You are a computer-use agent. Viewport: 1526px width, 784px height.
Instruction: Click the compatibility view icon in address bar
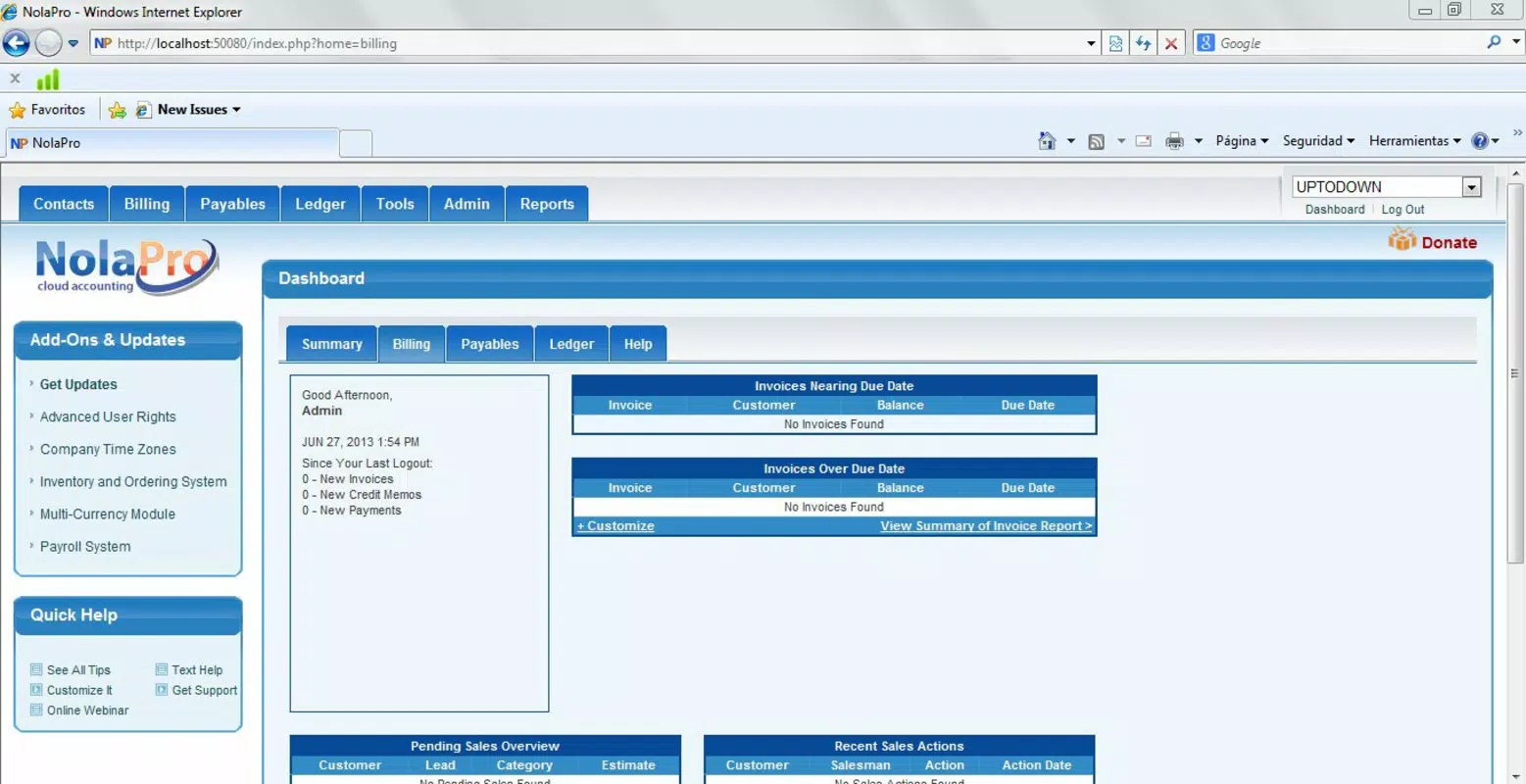coord(1115,43)
